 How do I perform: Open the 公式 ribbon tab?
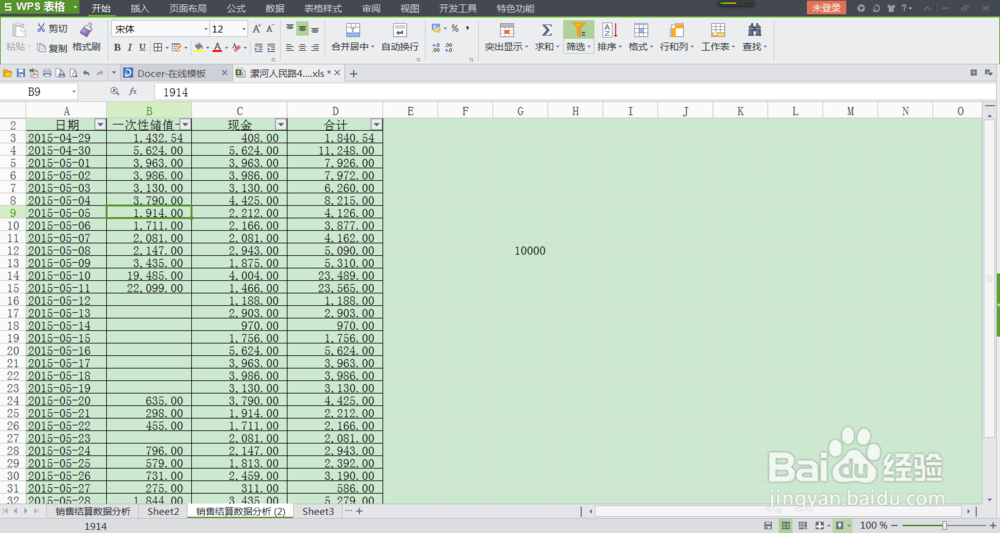tap(236, 8)
